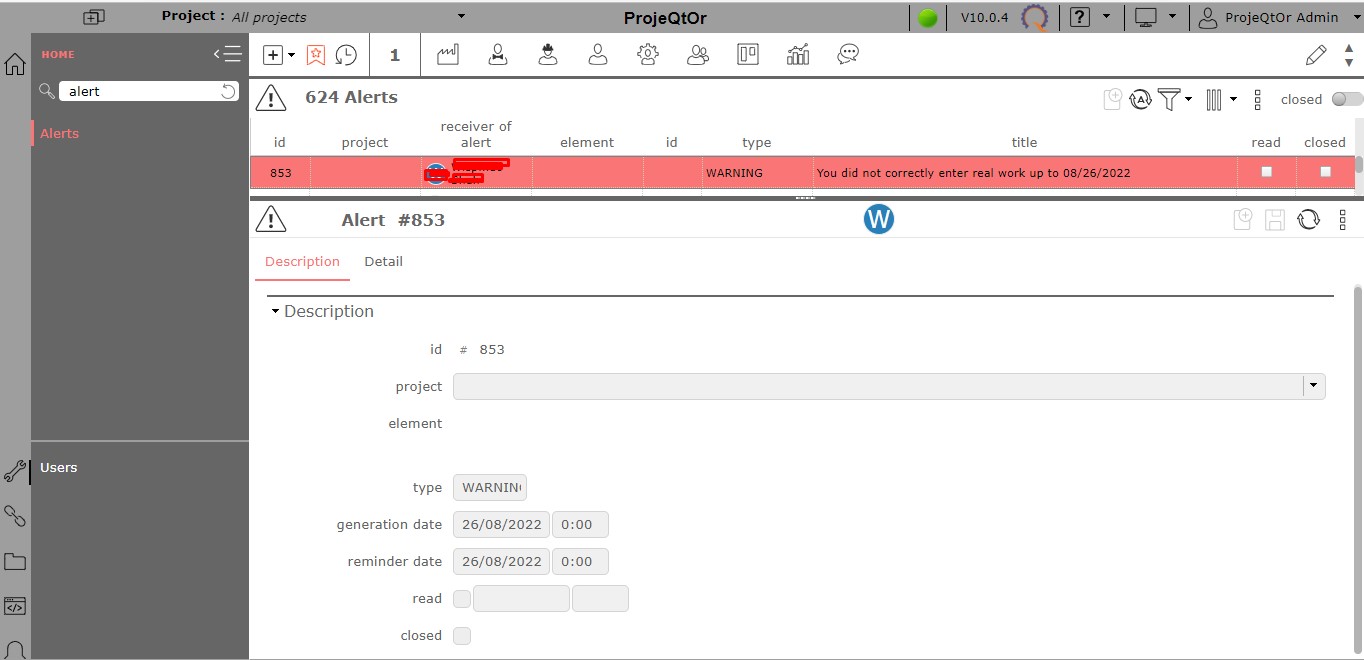Click the alert search input field

coord(140,91)
